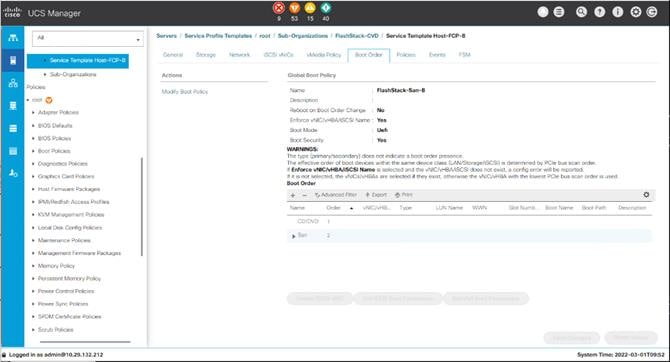Image resolution: width=670 pixels, height=362 pixels.
Task: Collapse the root policies node
Action: pyautogui.click(x=28, y=100)
